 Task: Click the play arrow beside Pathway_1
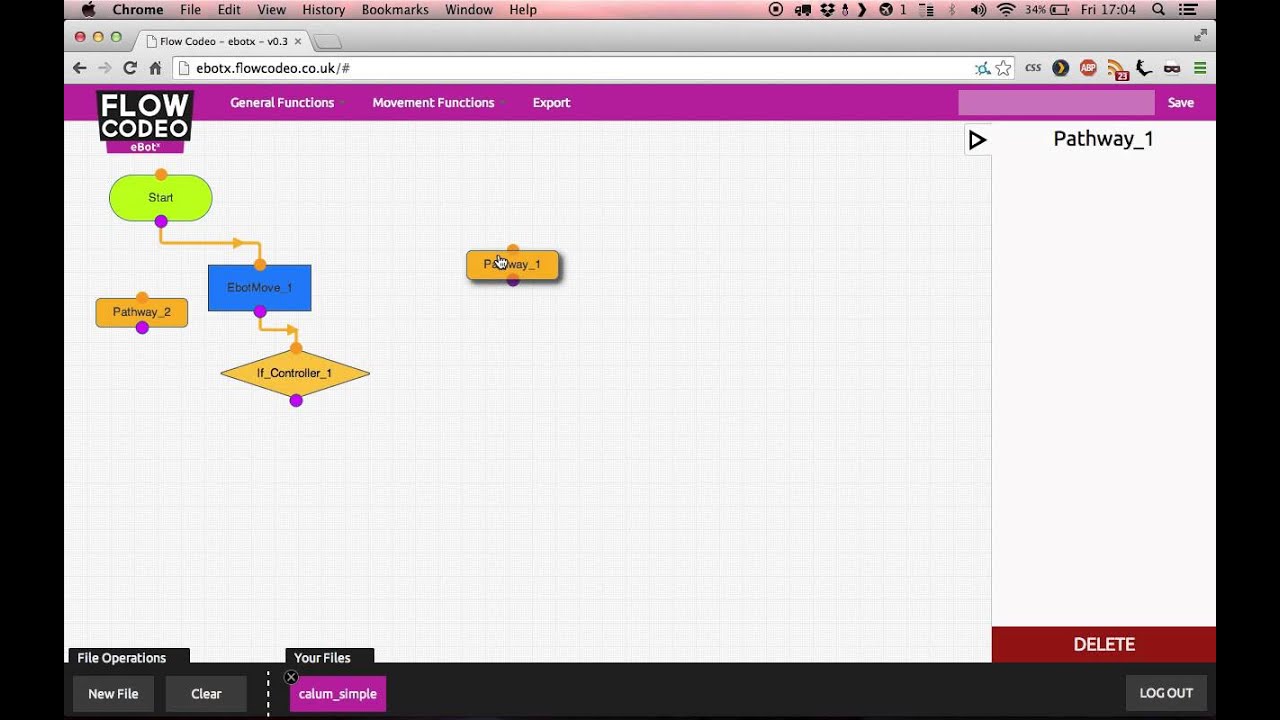[978, 140]
